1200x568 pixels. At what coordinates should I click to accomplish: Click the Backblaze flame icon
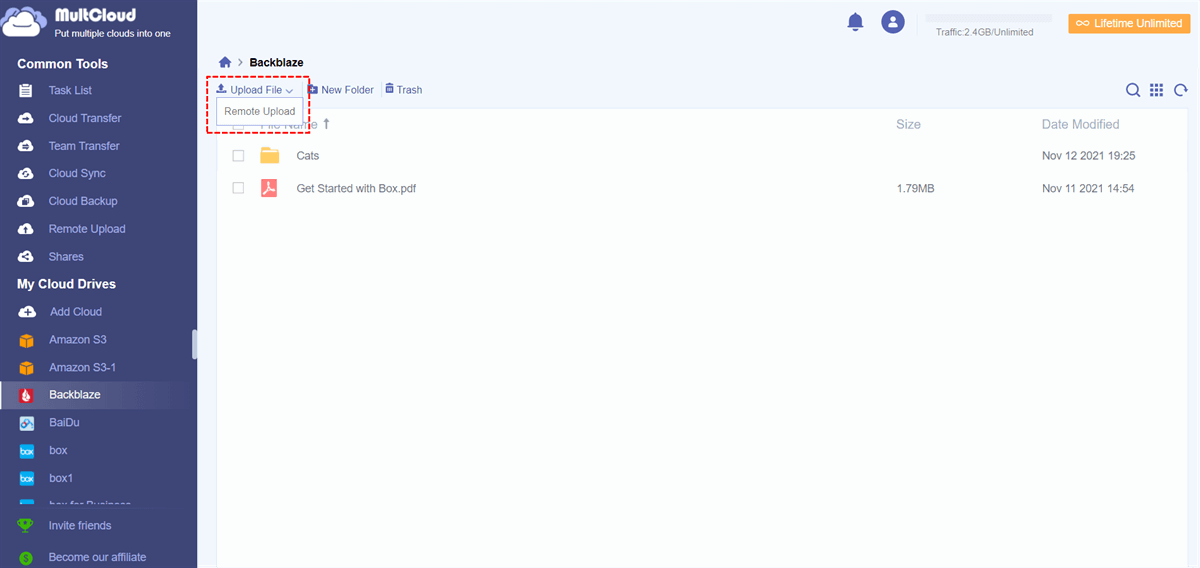pos(27,395)
